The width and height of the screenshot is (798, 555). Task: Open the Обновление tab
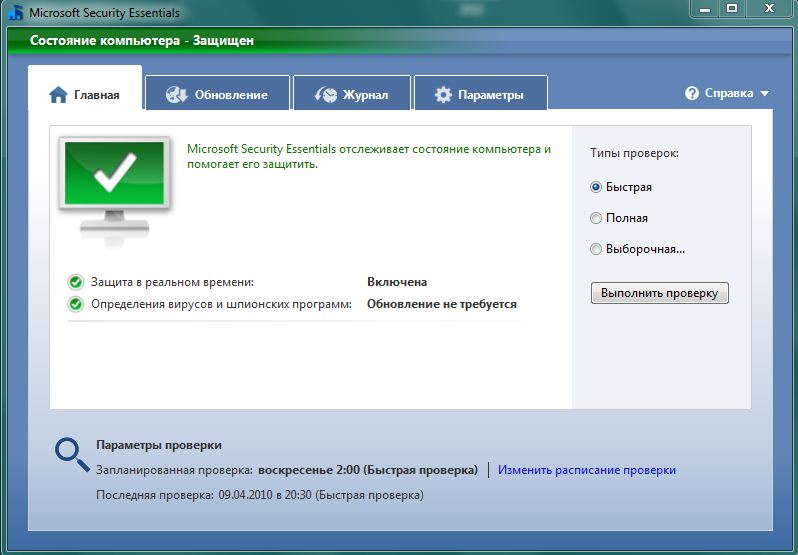point(217,93)
